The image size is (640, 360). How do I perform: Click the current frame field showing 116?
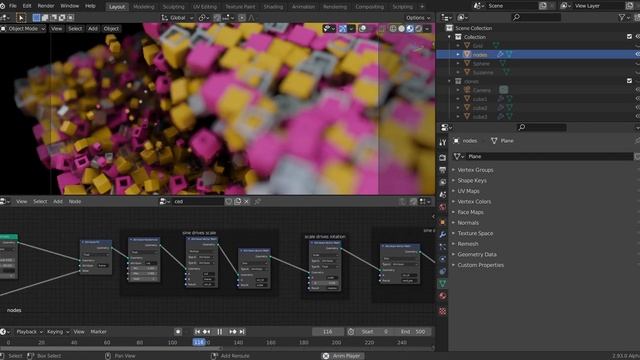click(x=328, y=332)
